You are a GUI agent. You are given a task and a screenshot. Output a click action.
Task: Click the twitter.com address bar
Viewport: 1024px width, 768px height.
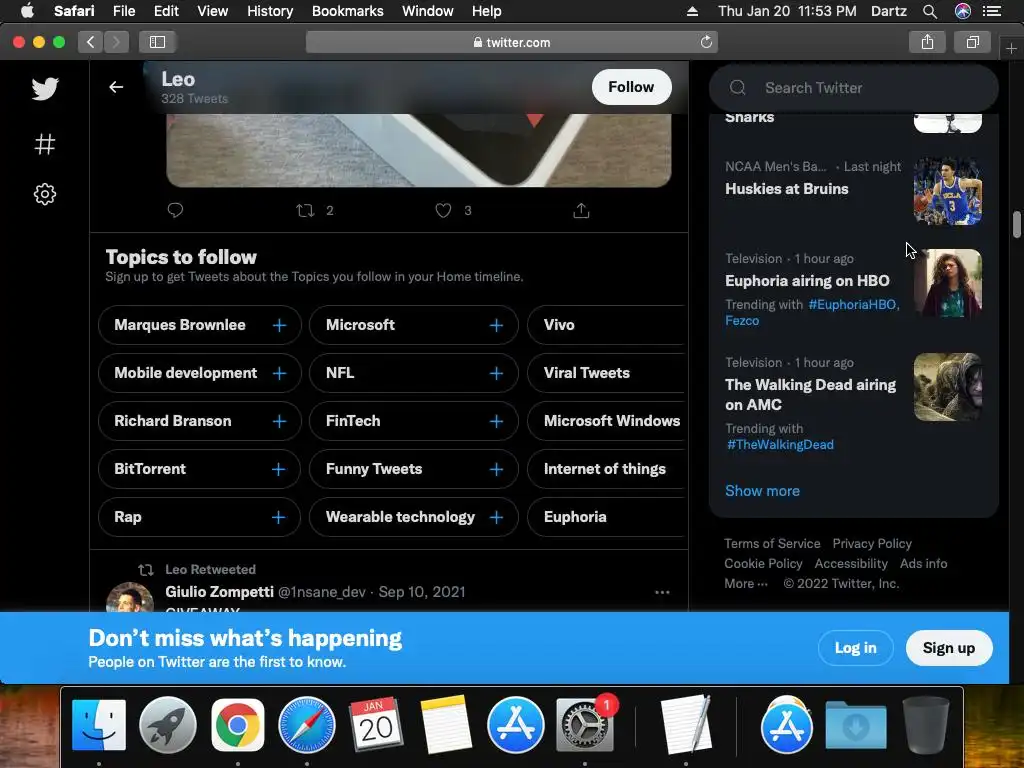coord(511,42)
